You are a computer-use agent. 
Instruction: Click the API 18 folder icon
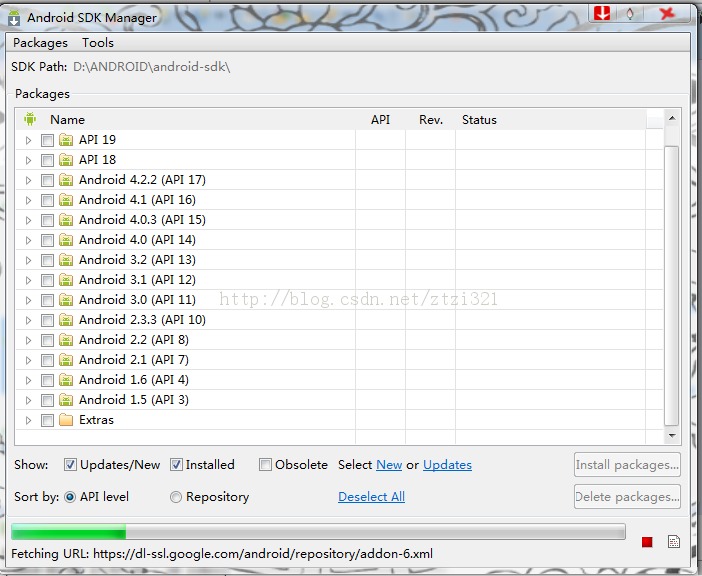coord(66,160)
